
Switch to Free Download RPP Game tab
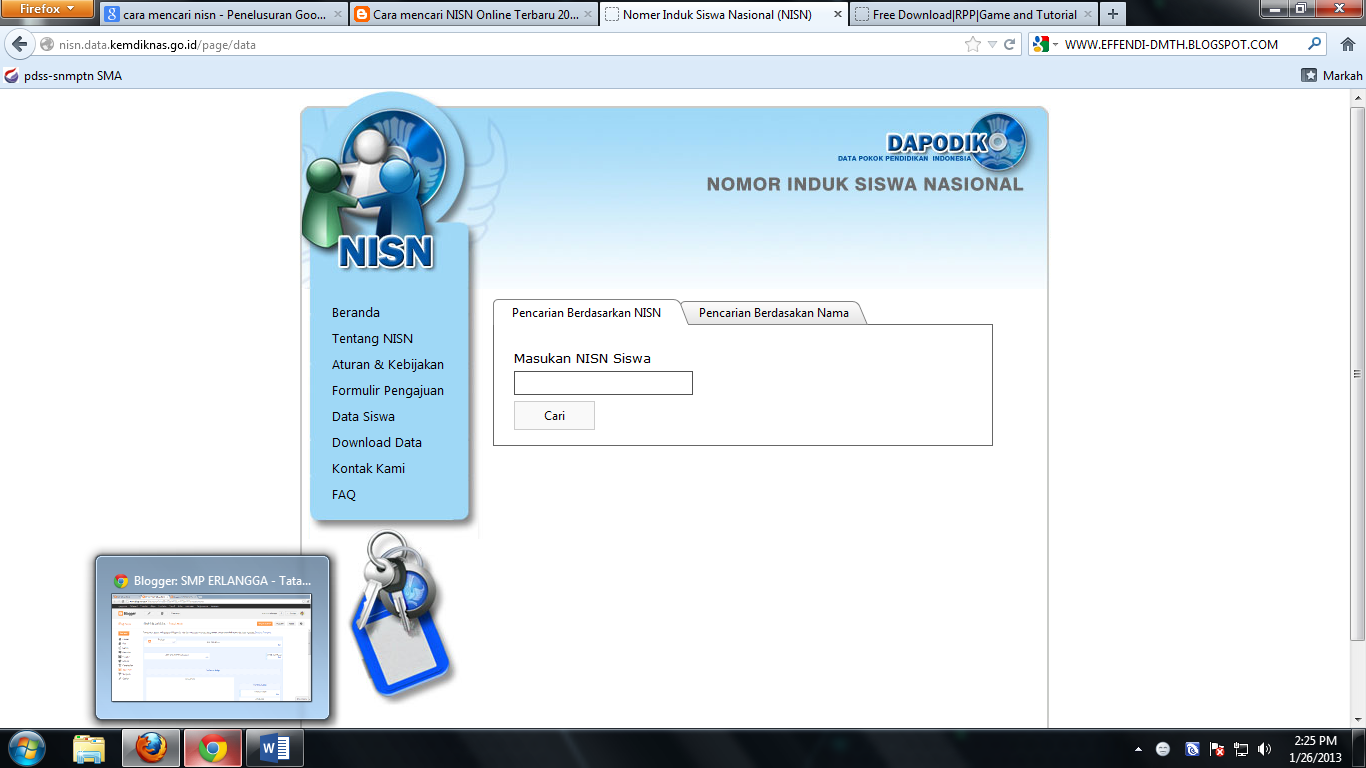(x=974, y=15)
